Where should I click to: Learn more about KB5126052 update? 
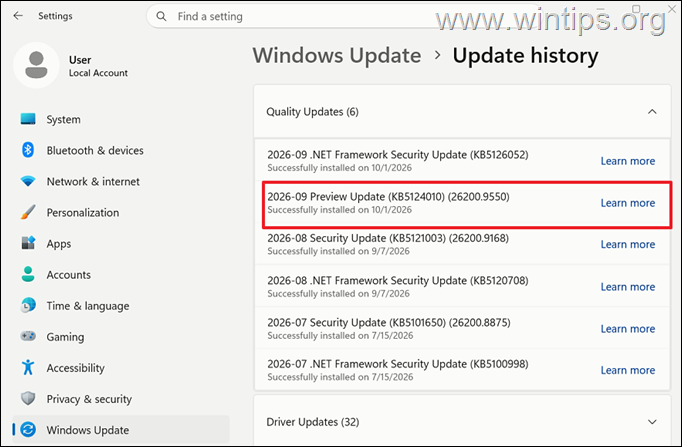coord(628,161)
